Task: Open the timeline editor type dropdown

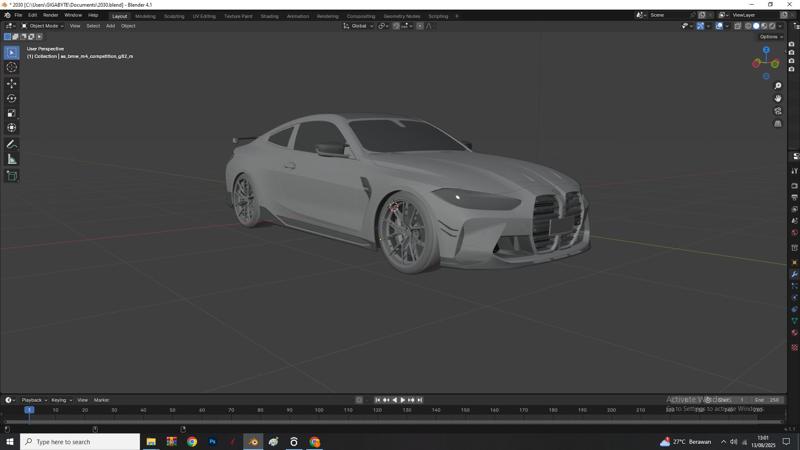Action: click(10, 400)
